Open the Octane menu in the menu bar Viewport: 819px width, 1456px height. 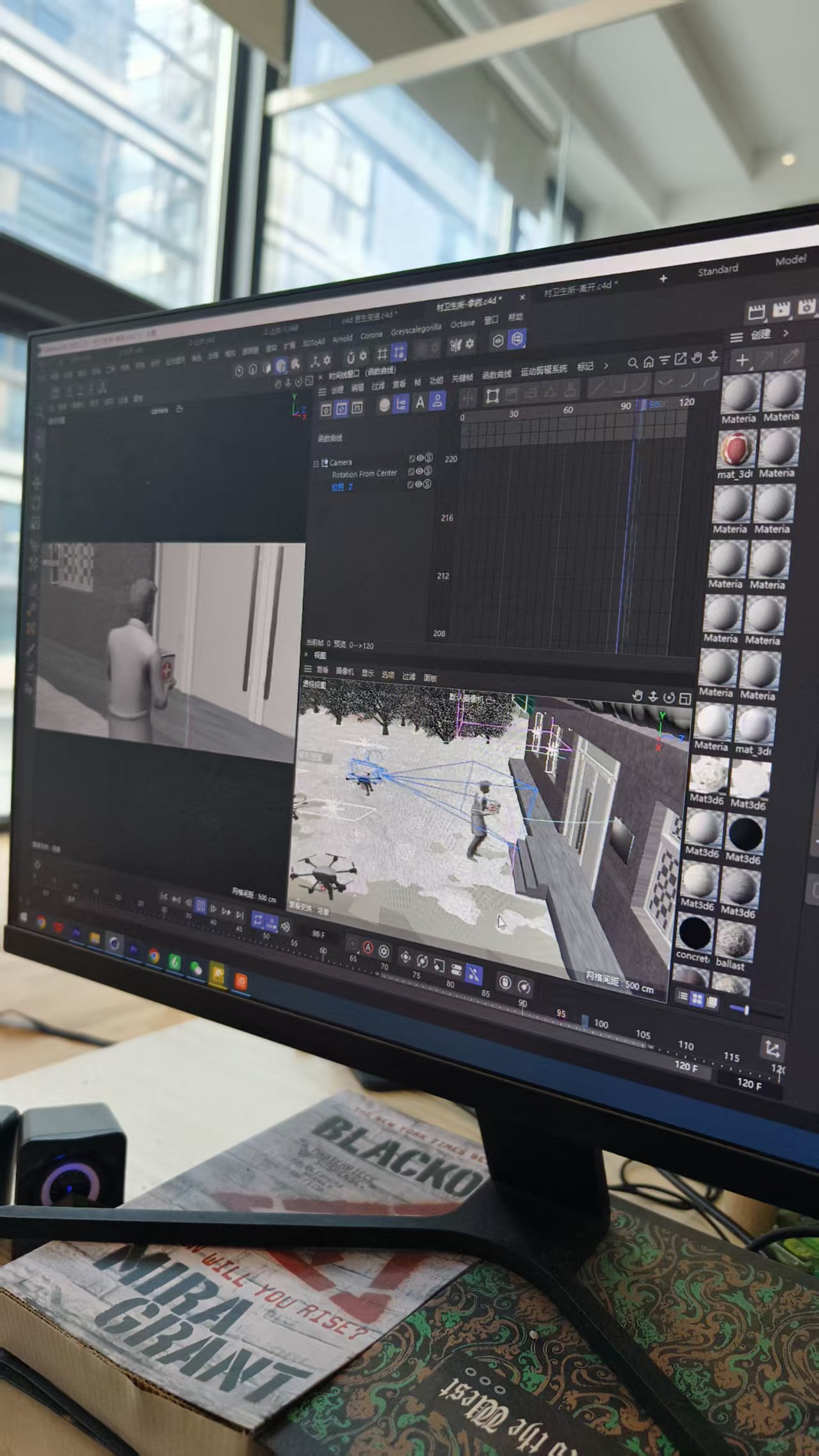(462, 324)
